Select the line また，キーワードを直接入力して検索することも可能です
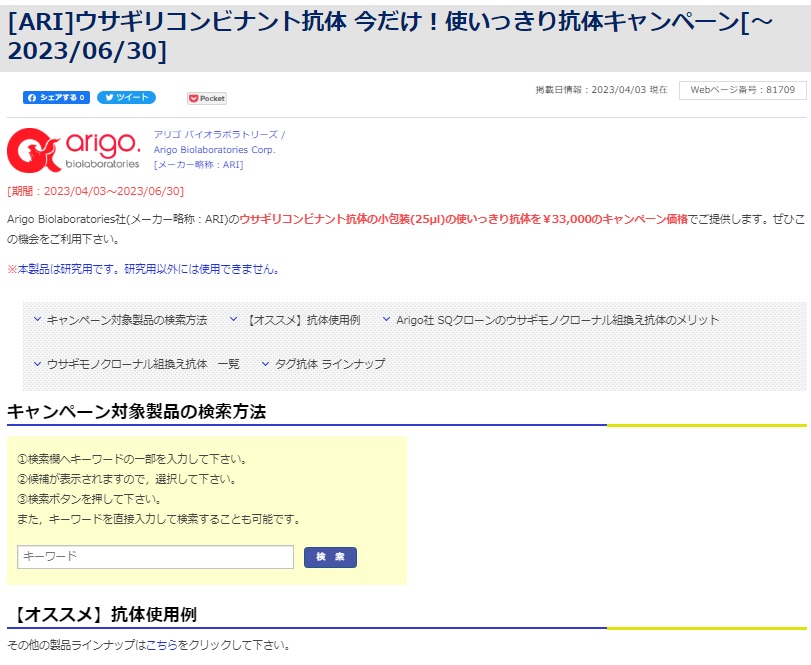Screen dimensions: 811x665 click(x=159, y=519)
